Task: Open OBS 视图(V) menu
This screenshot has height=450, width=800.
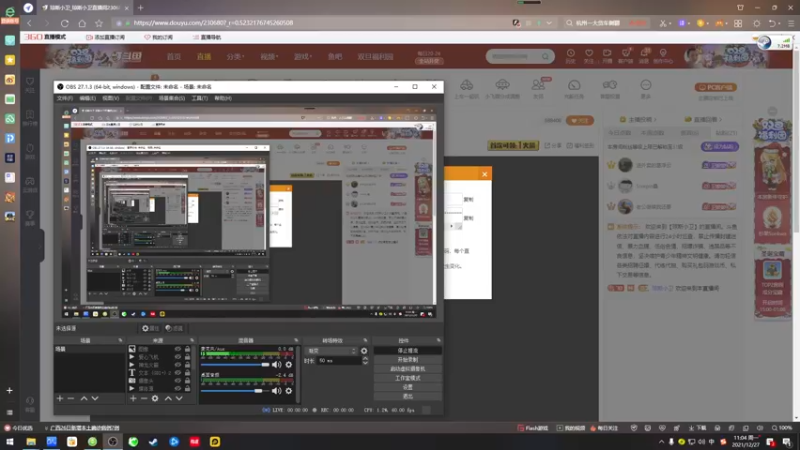Action: (111, 98)
